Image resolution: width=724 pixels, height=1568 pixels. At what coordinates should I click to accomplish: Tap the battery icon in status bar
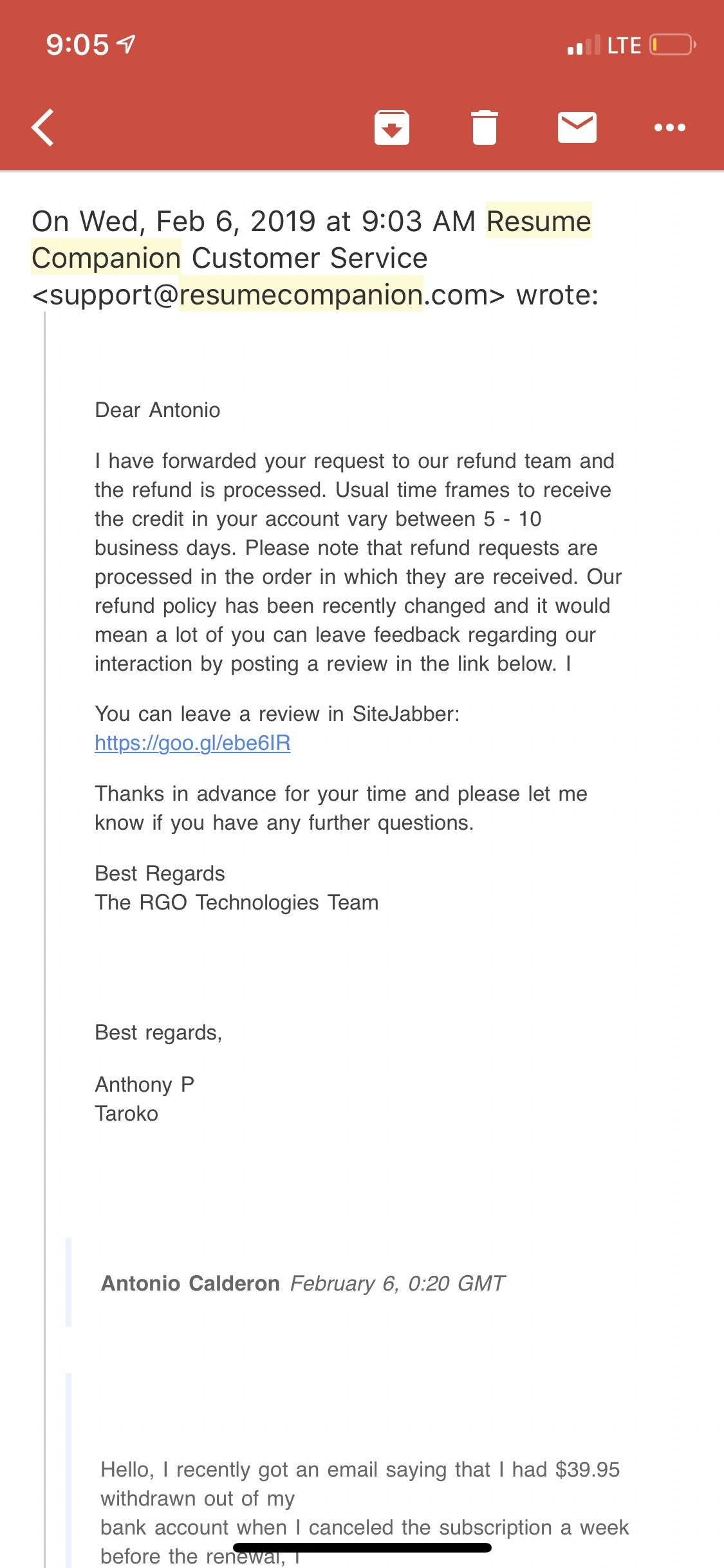[672, 45]
